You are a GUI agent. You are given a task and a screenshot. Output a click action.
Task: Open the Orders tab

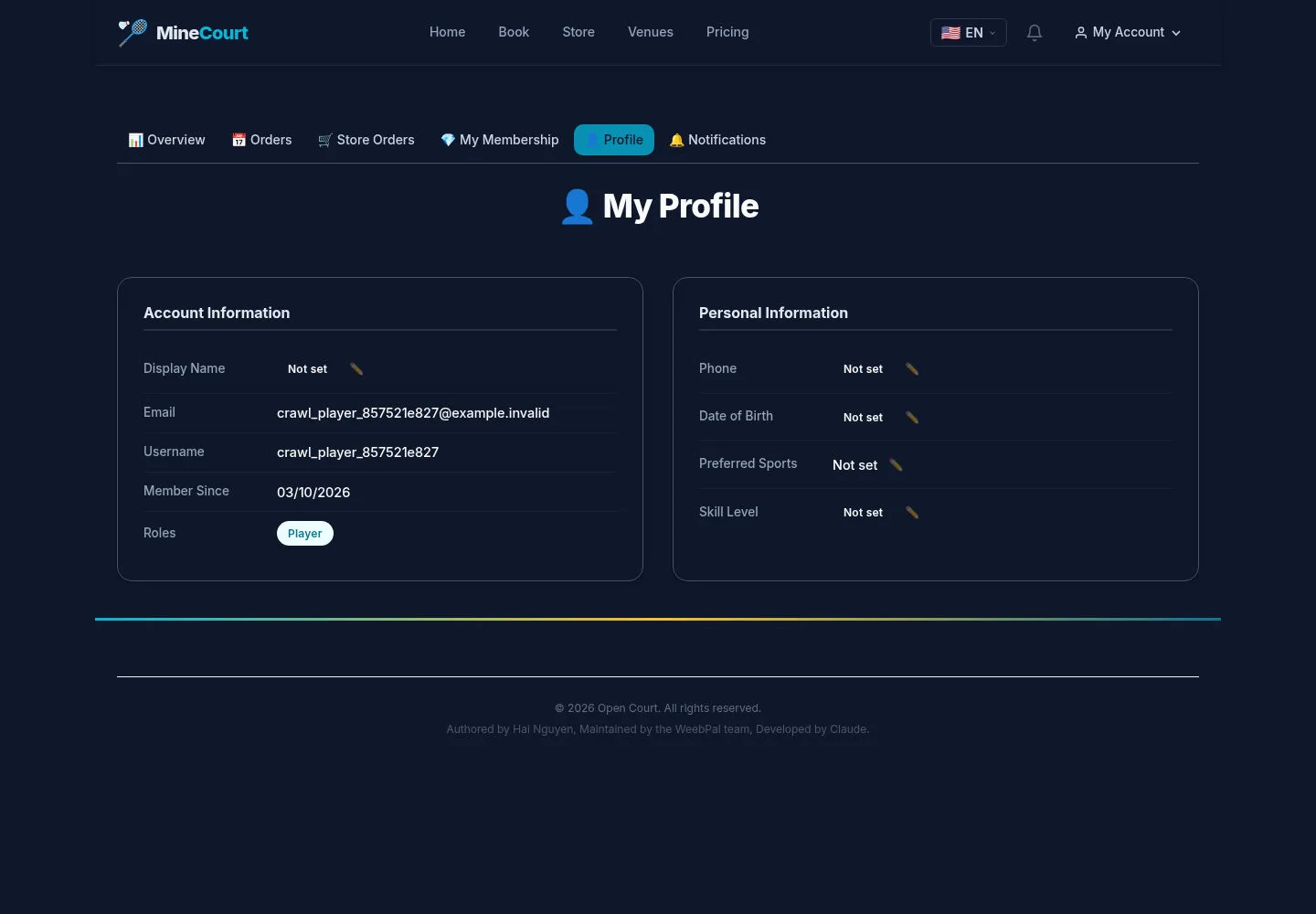coord(261,140)
